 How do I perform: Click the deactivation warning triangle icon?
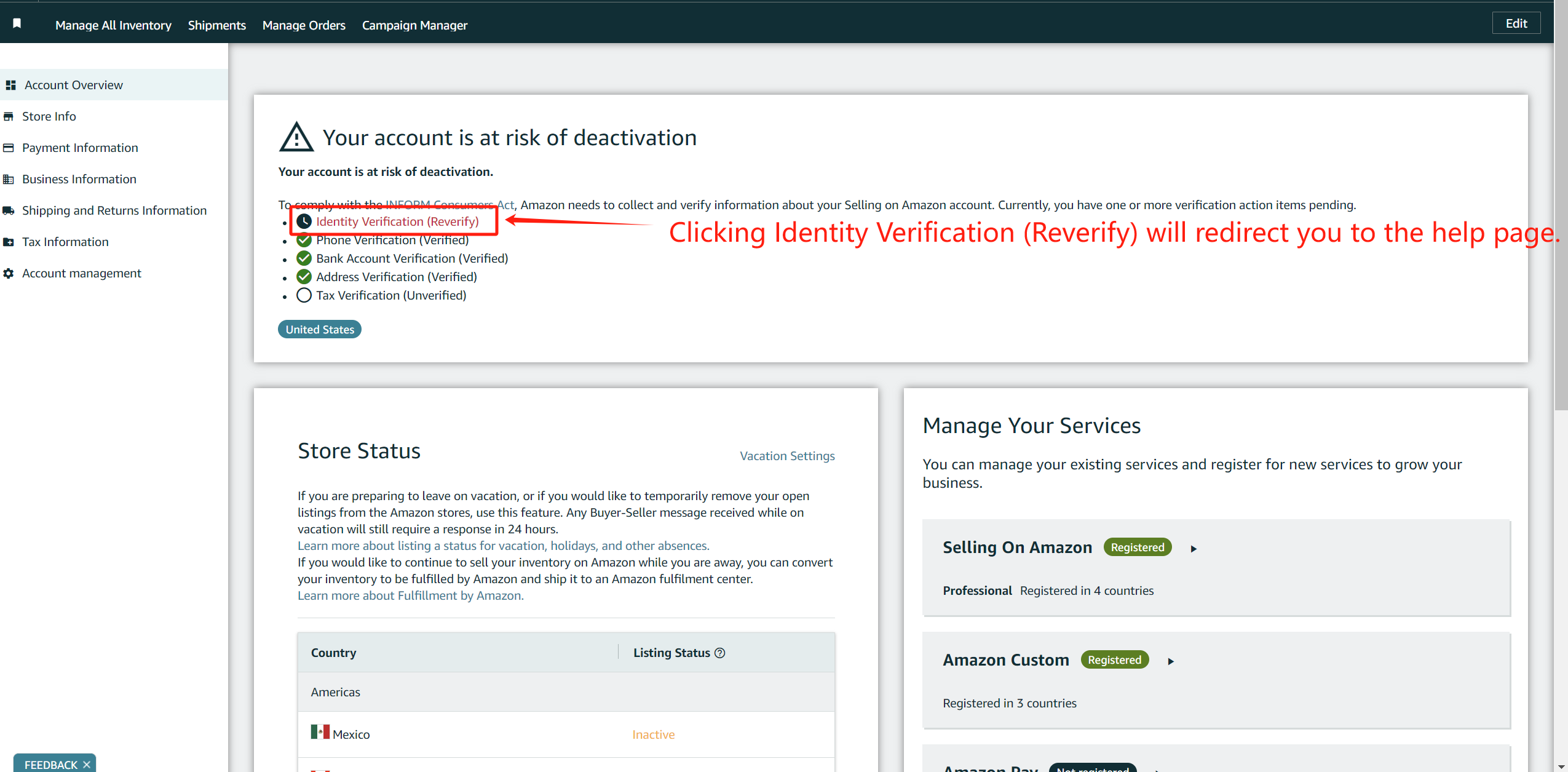pos(296,137)
